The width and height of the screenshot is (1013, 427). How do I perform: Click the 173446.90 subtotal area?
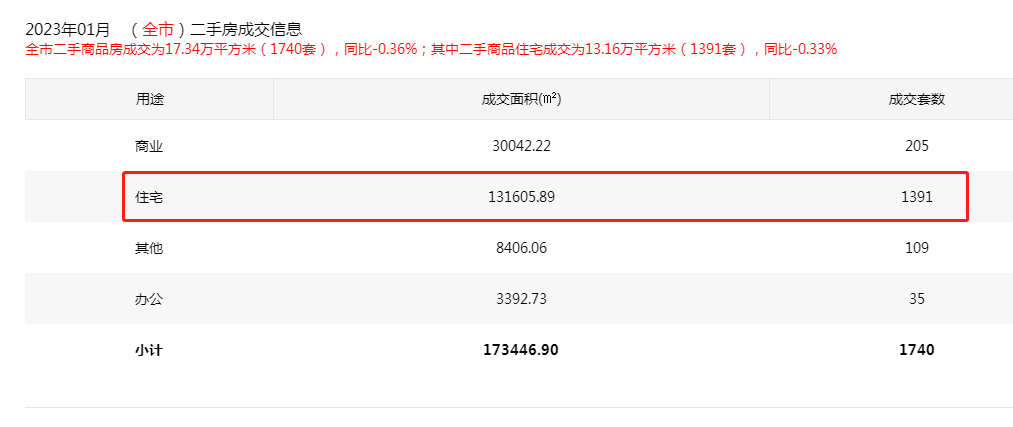(521, 350)
